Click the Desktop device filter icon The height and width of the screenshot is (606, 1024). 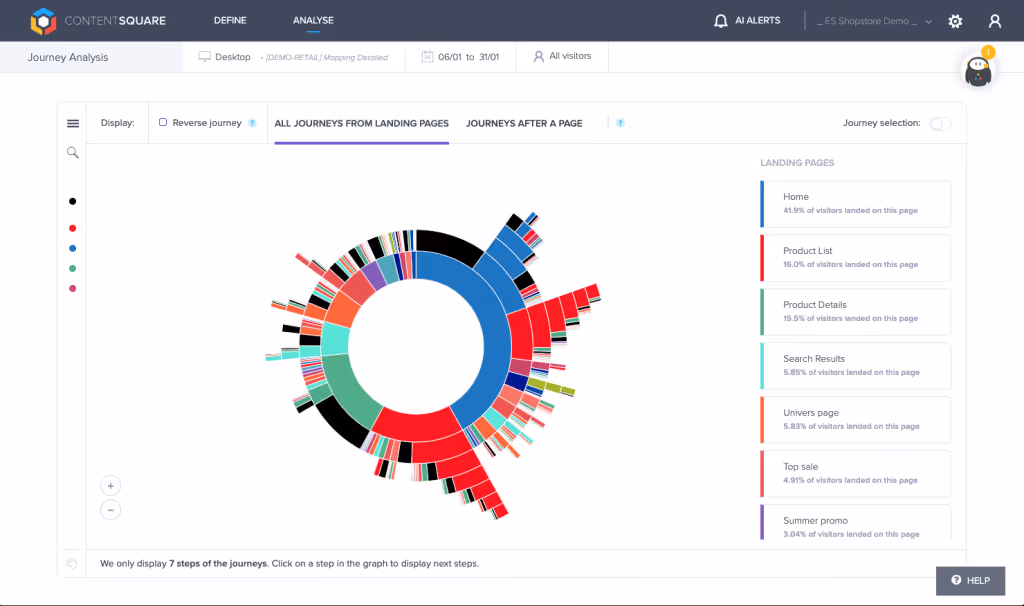point(203,57)
